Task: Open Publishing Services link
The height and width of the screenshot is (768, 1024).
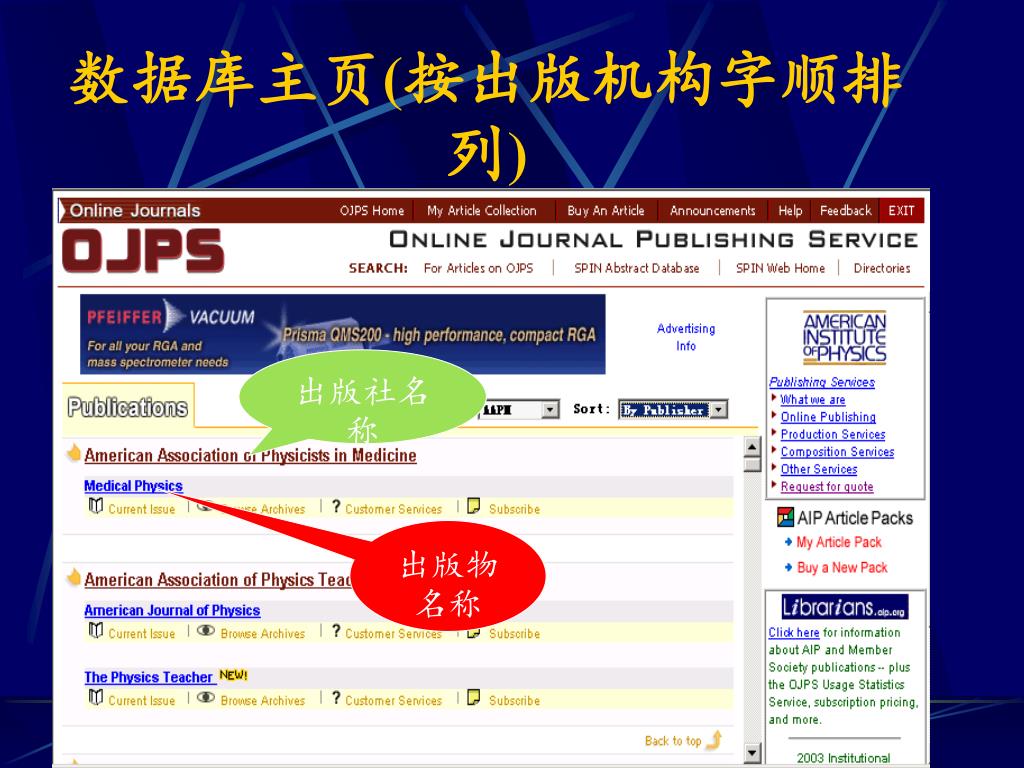Action: tap(822, 382)
